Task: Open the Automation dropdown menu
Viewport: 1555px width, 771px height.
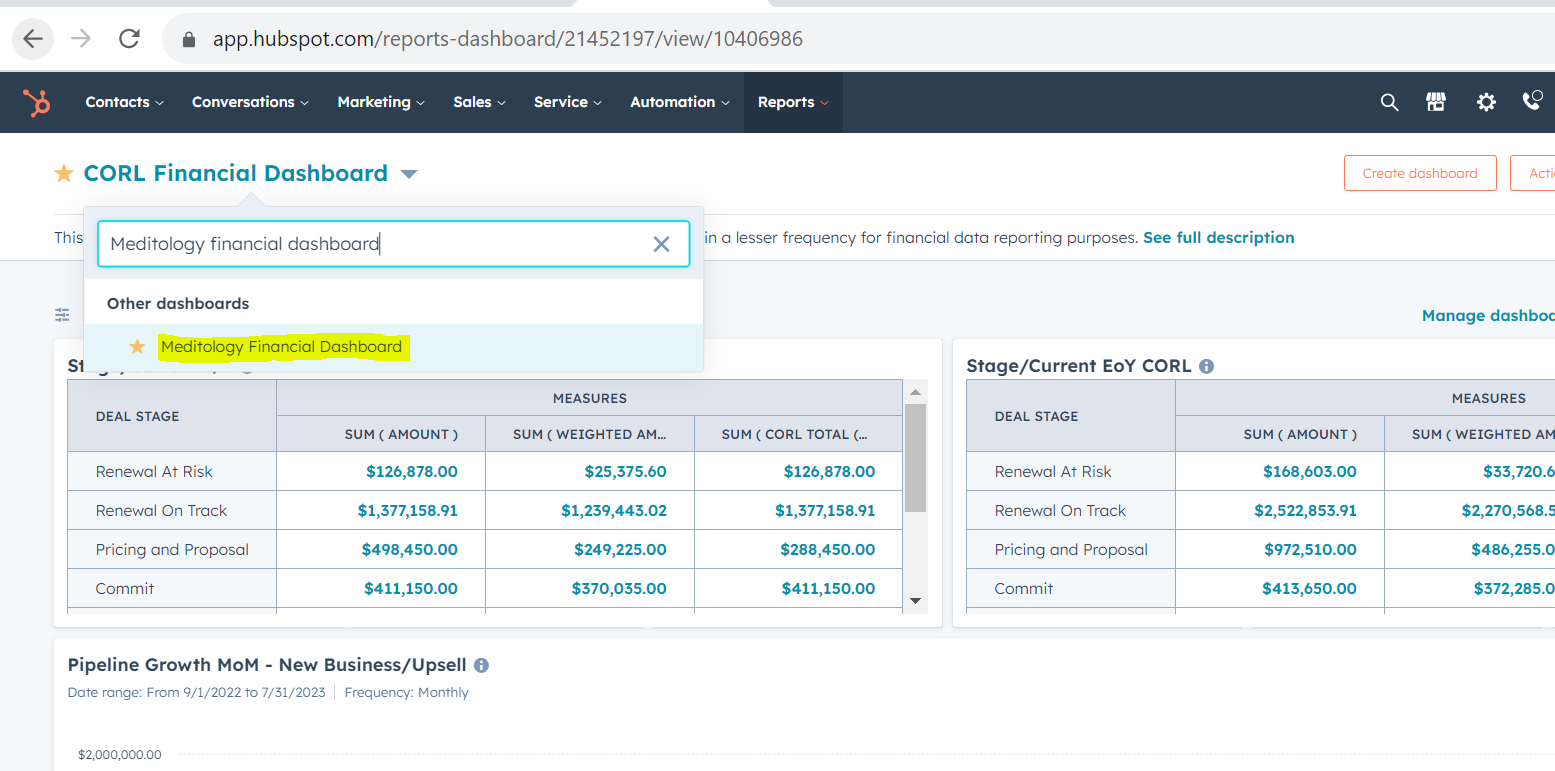Action: coord(679,102)
